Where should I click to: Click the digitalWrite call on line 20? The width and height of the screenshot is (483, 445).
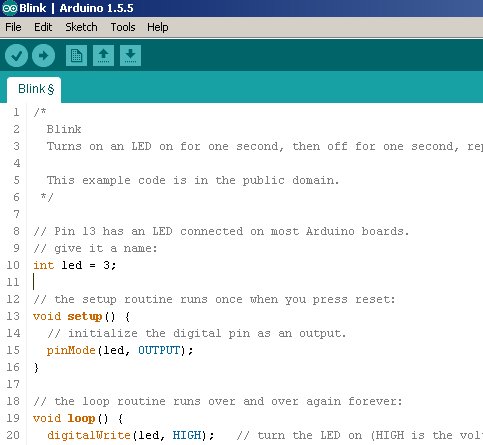(x=89, y=435)
